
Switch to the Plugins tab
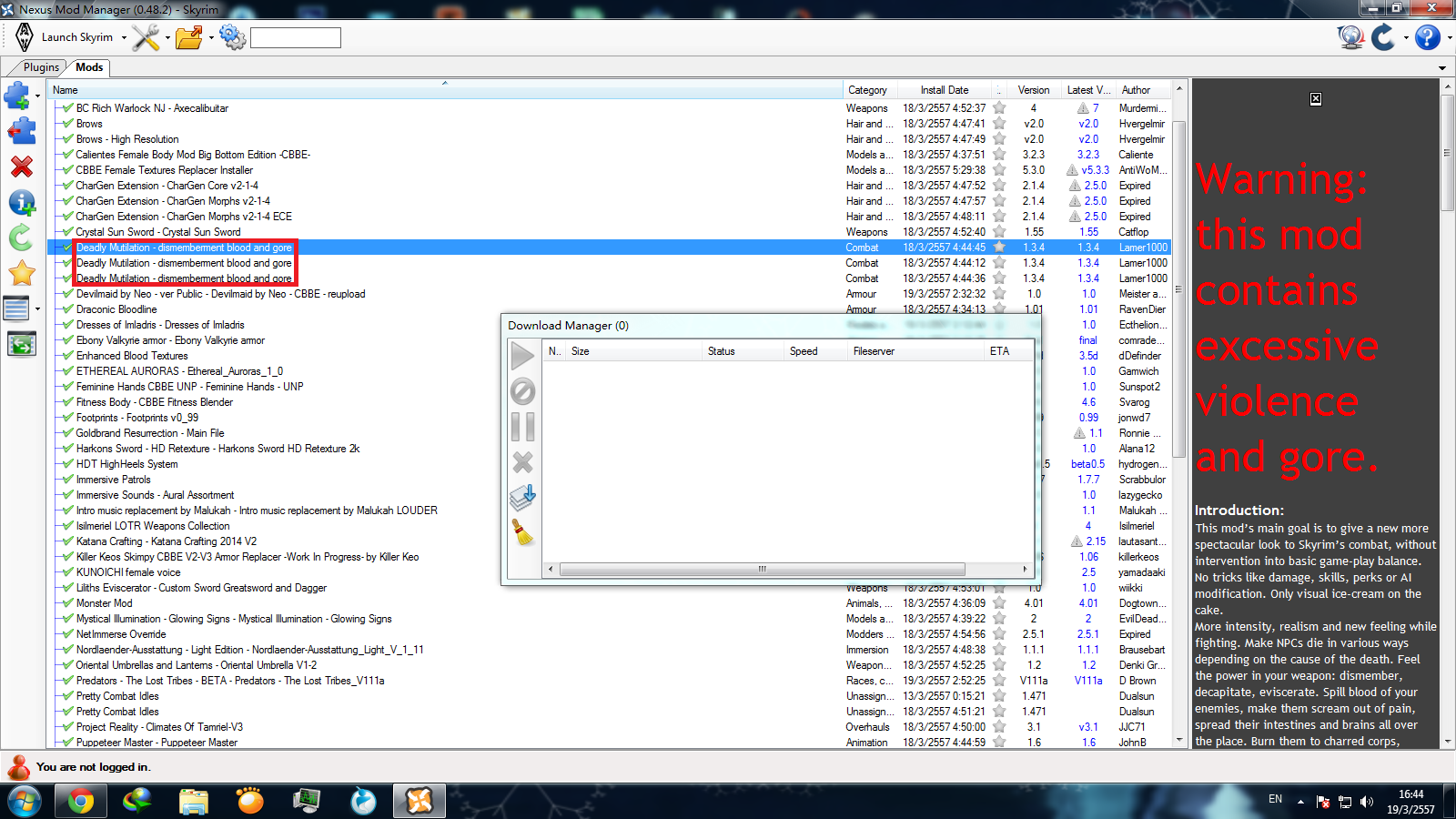(x=41, y=67)
